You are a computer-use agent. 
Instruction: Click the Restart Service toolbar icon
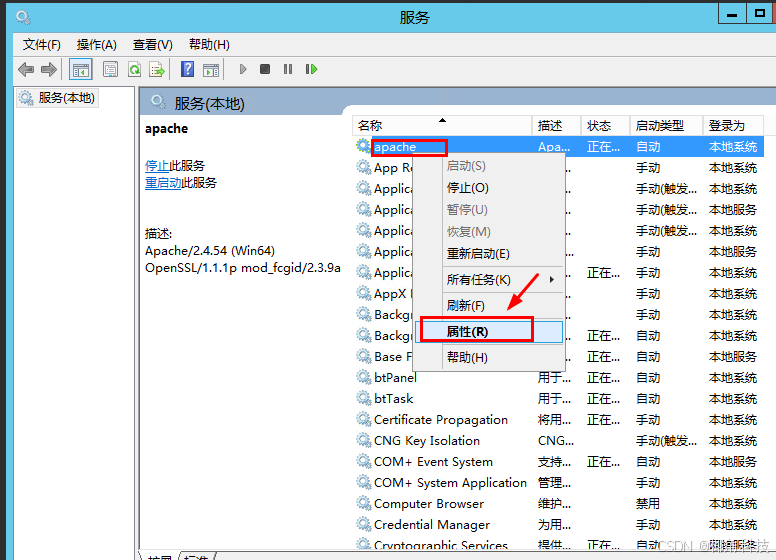[312, 69]
